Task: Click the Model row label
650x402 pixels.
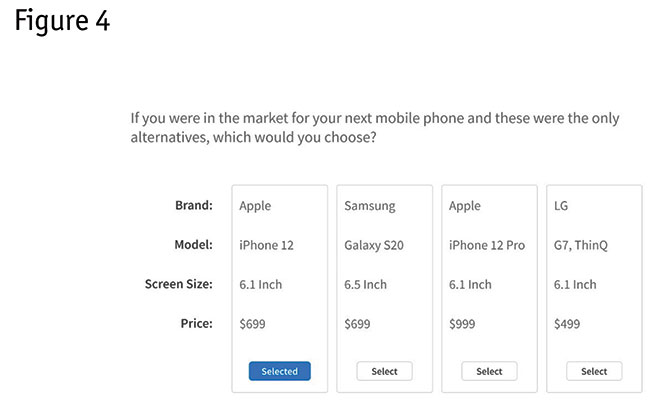Action: point(192,245)
